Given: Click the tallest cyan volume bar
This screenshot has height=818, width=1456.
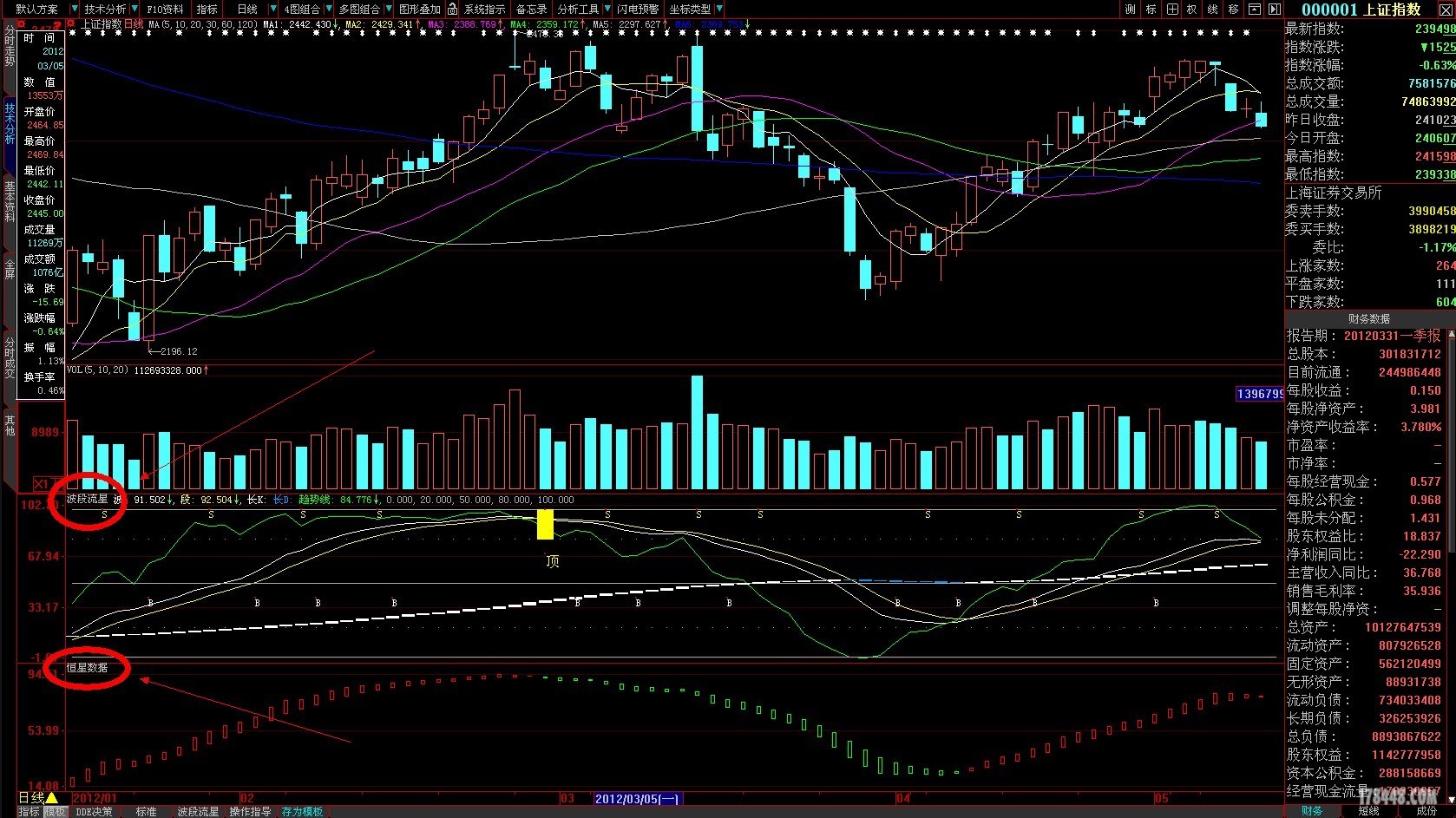Looking at the screenshot, I should point(697,433).
